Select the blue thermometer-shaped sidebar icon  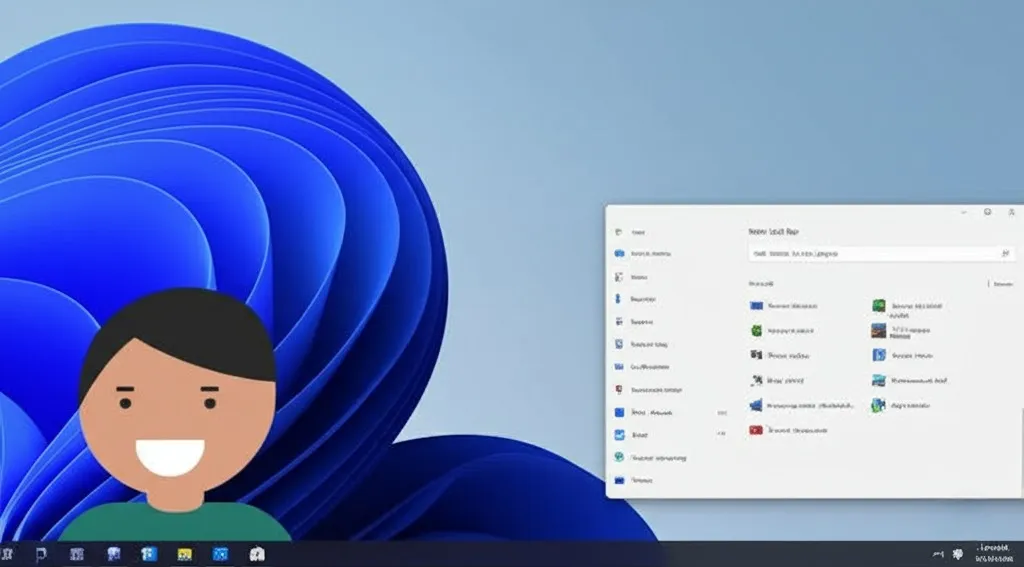[619, 299]
